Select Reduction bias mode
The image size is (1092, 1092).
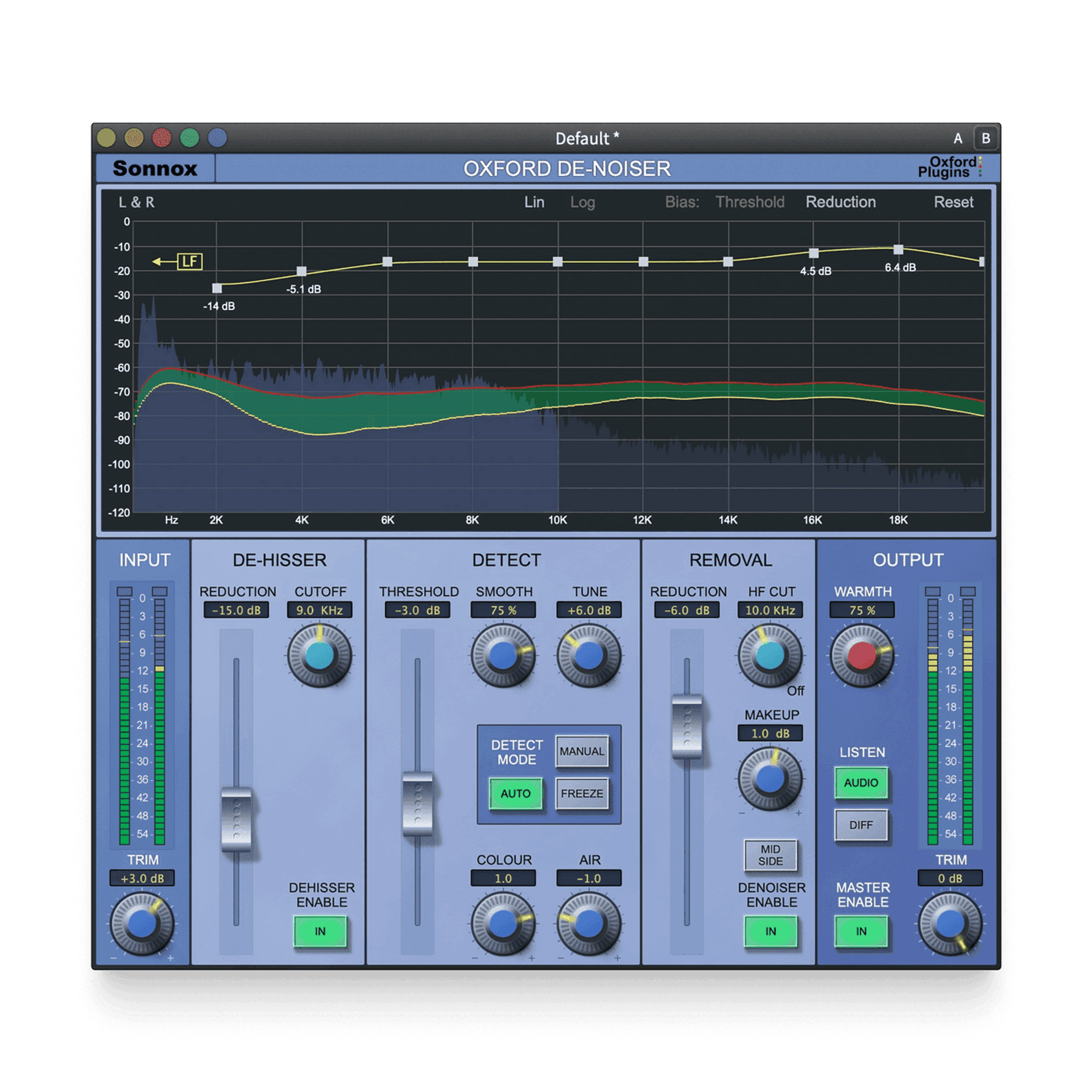(x=841, y=202)
